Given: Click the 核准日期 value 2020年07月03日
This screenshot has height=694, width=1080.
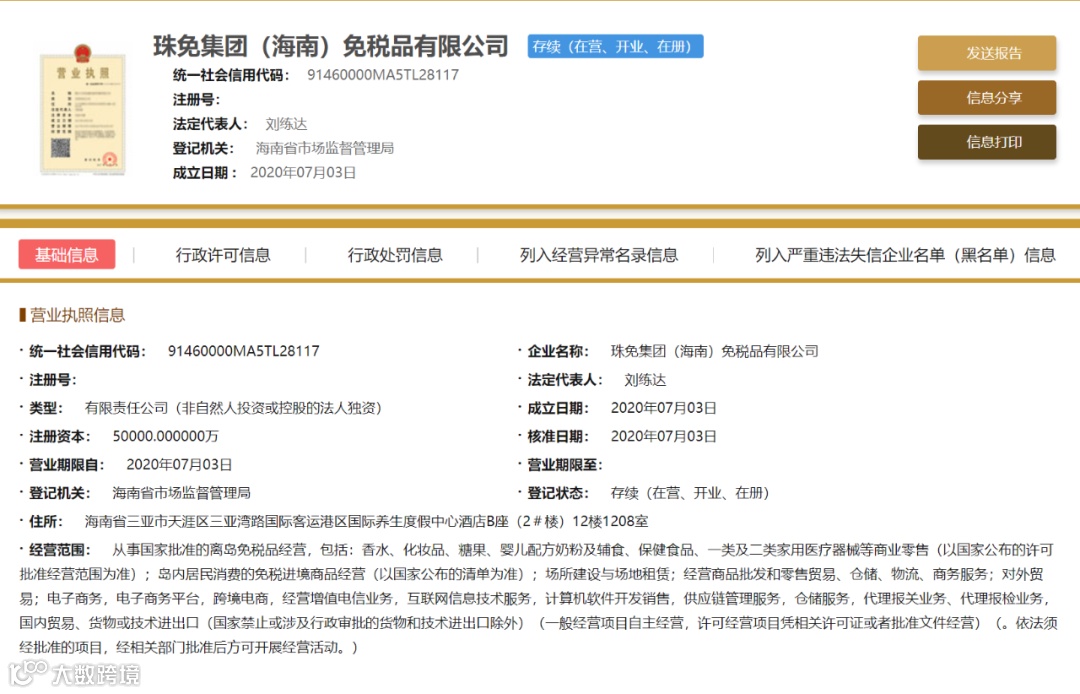Looking at the screenshot, I should [663, 437].
